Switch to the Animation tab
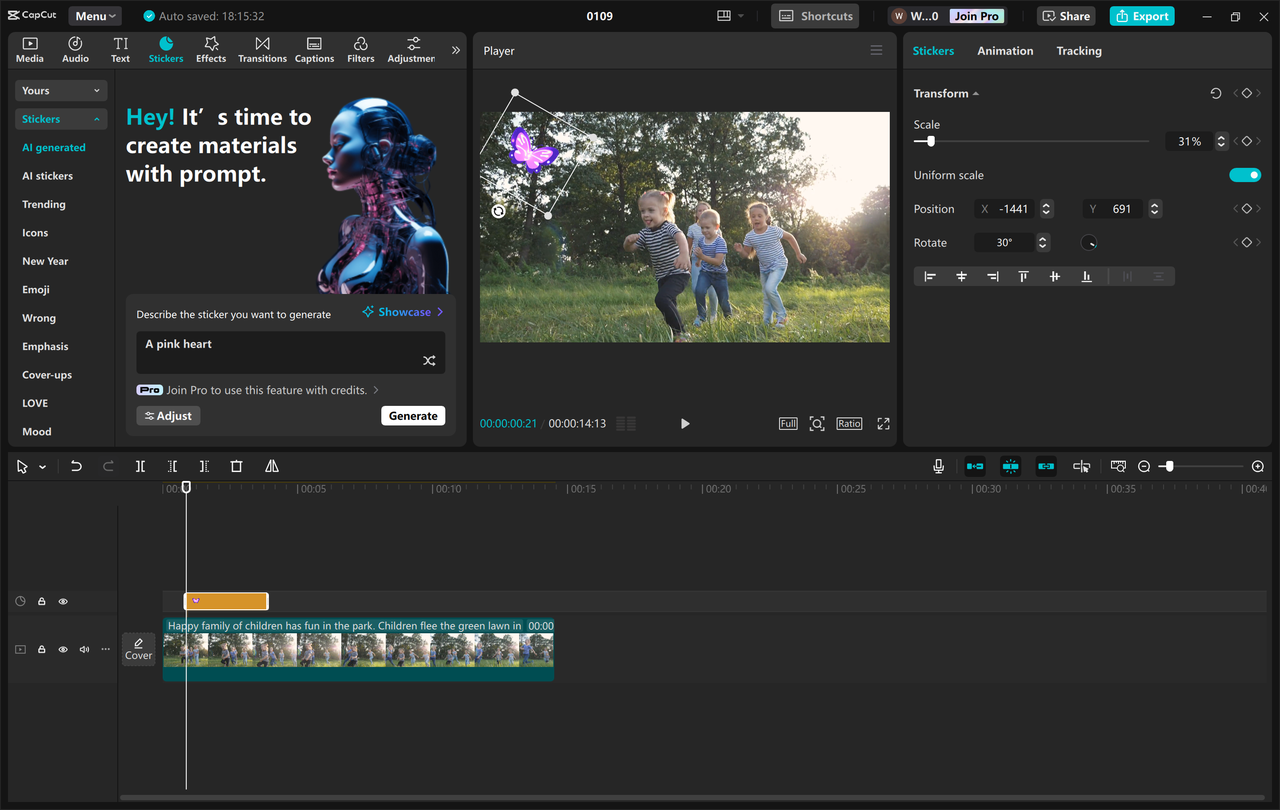 [x=1004, y=50]
